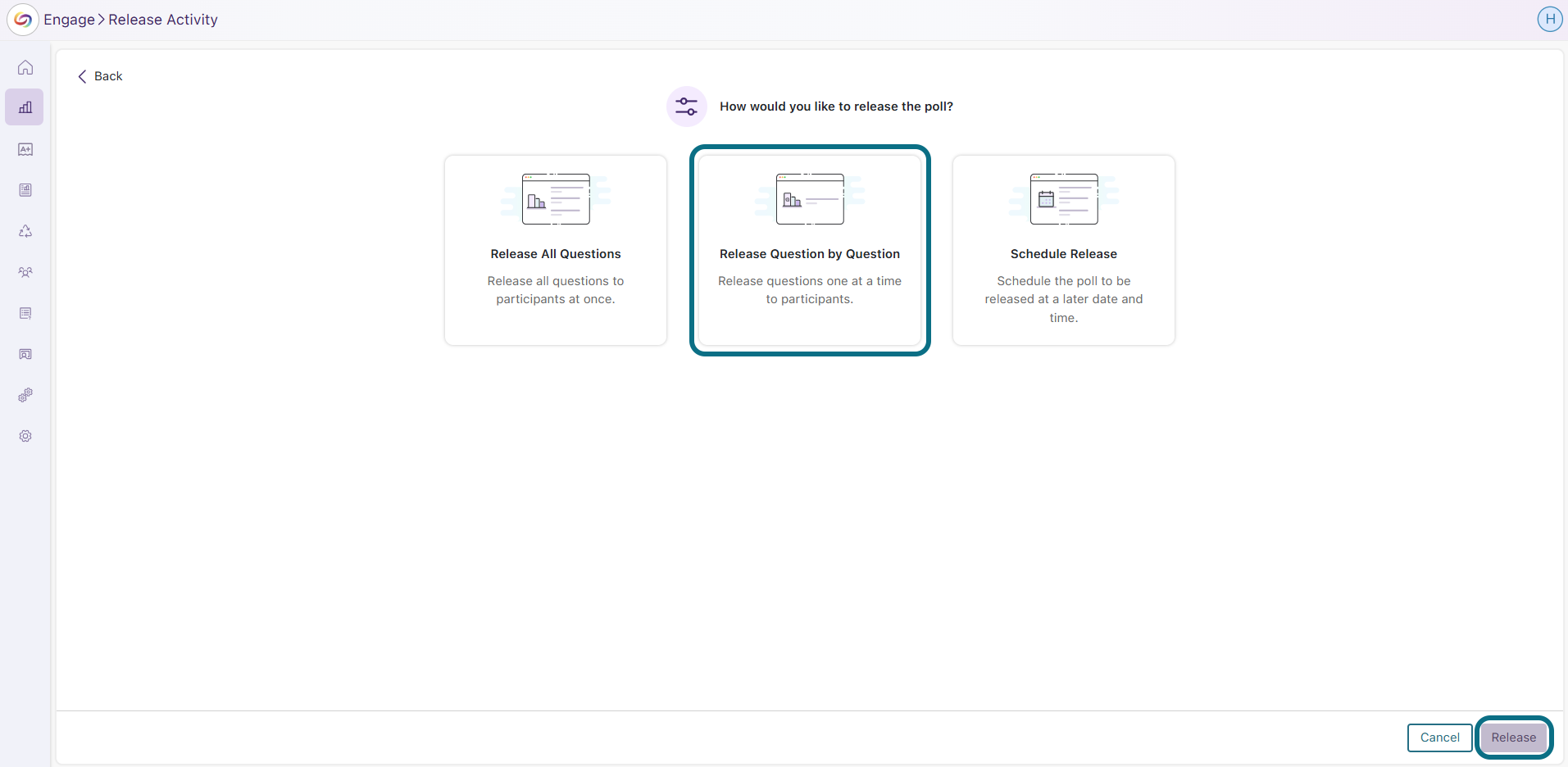The height and width of the screenshot is (767, 1568).
Task: Select the bar chart polls sidebar icon
Action: pos(25,107)
